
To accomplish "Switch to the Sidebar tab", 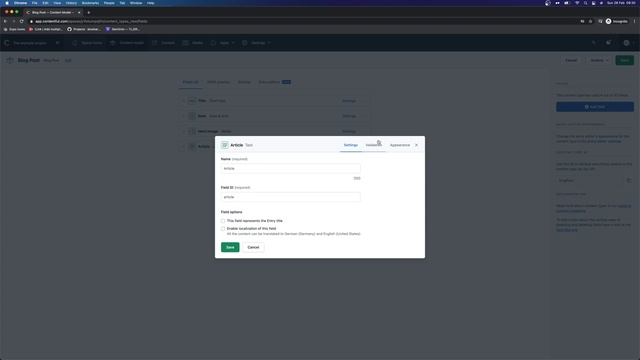I will coord(244,82).
